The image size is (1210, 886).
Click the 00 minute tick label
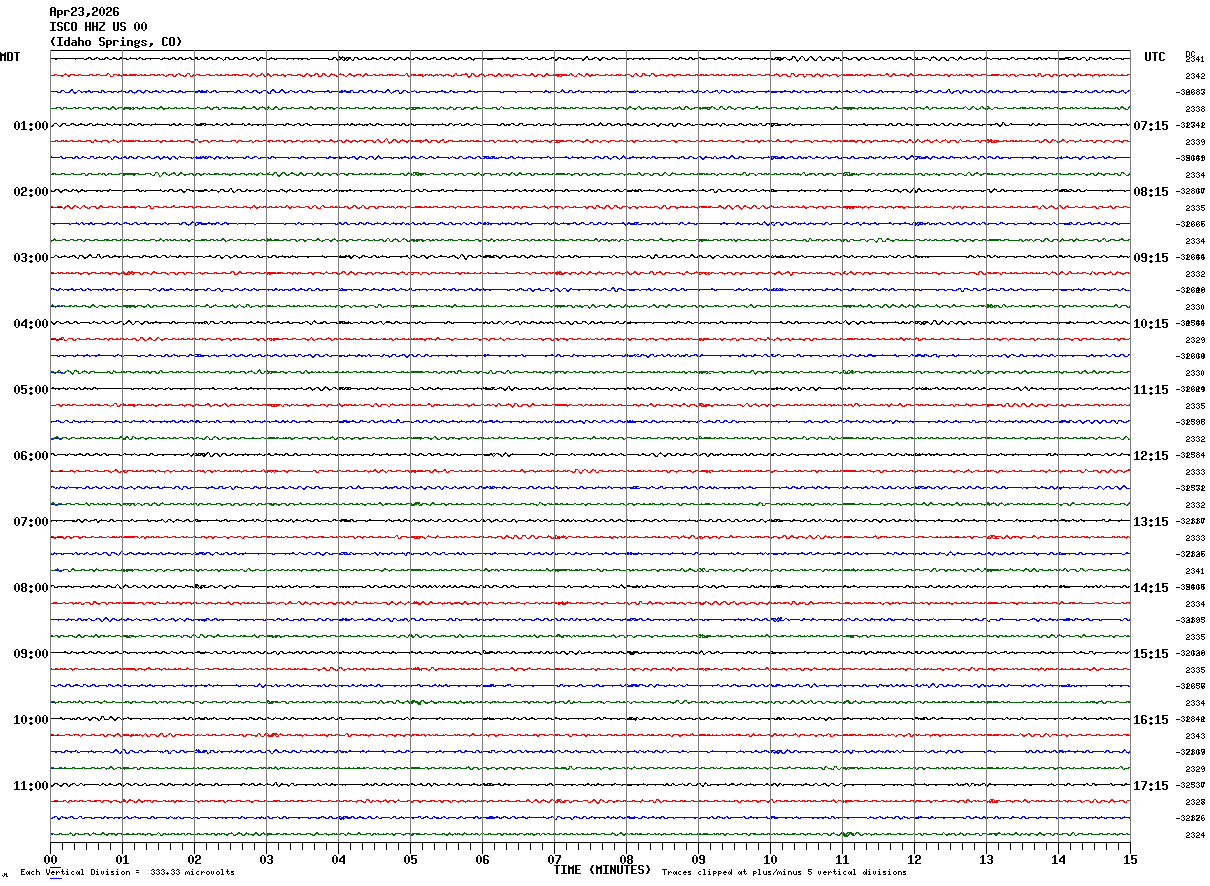pos(51,859)
